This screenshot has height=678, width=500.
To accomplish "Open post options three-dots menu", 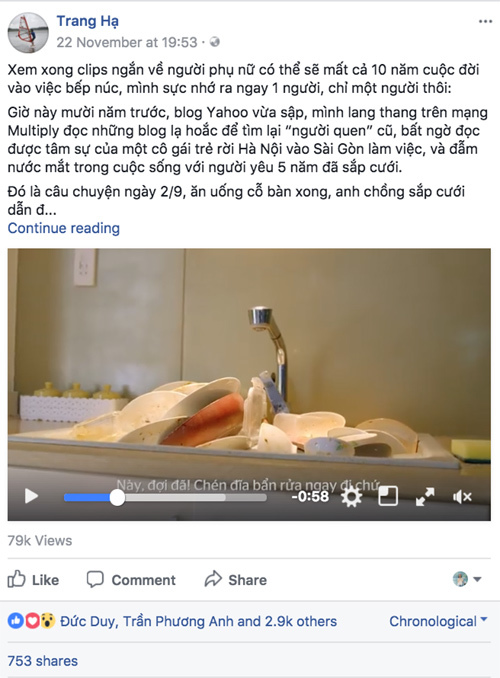I will coord(485,22).
